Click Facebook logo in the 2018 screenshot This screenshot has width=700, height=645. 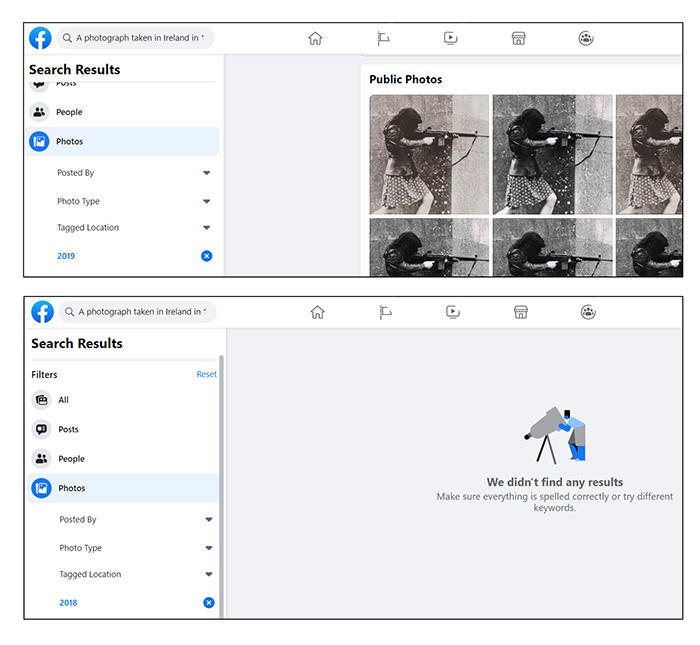click(42, 312)
